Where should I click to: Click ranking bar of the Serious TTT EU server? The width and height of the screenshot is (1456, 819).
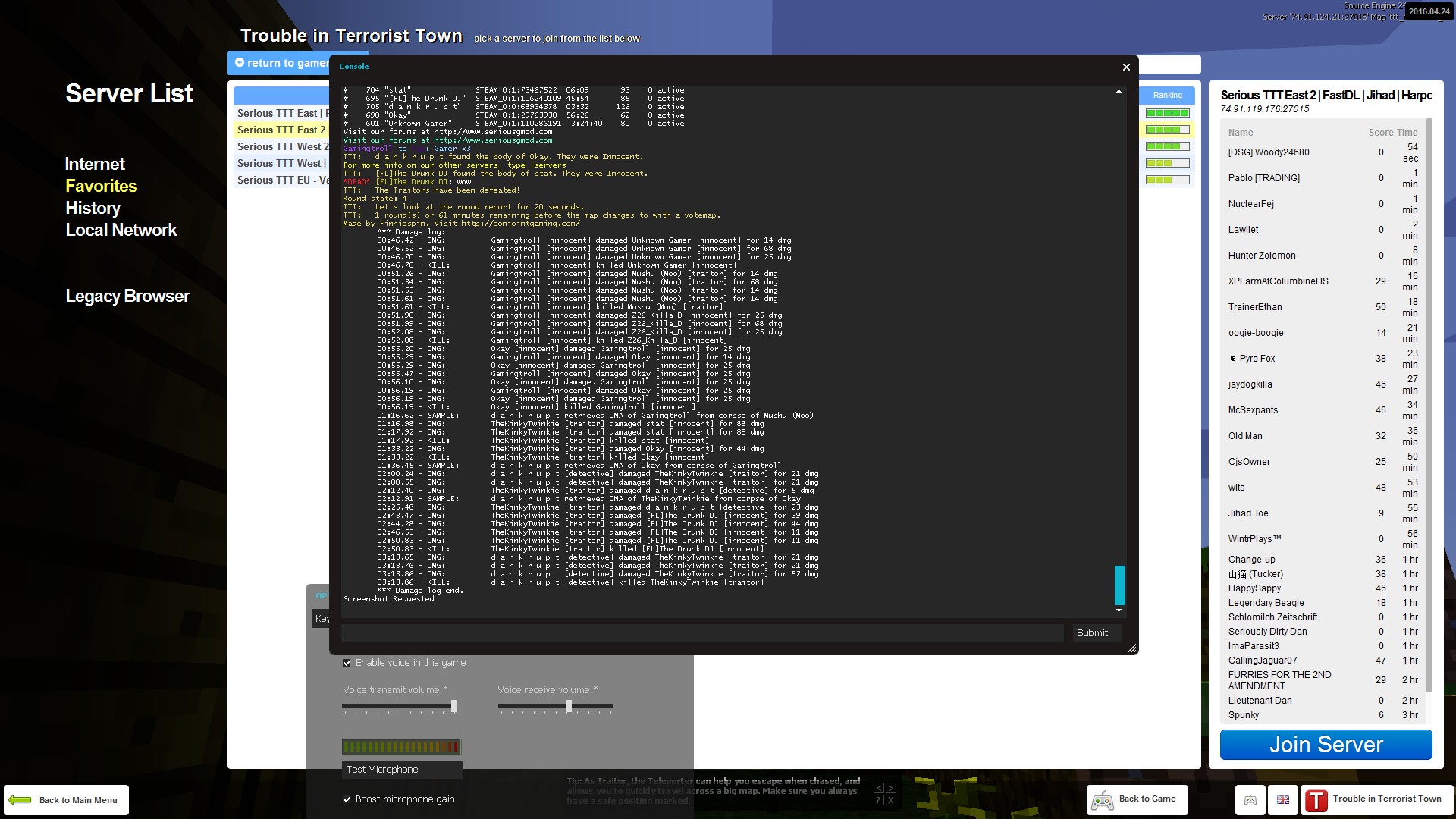click(1167, 180)
